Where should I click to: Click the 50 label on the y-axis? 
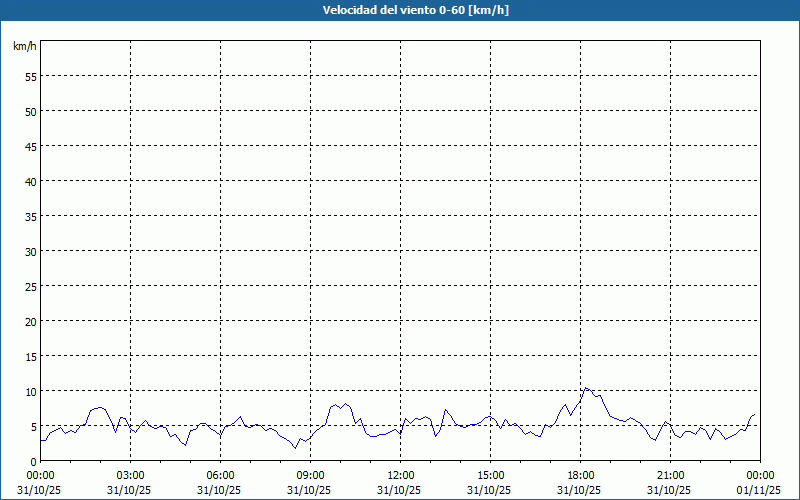tap(30, 111)
